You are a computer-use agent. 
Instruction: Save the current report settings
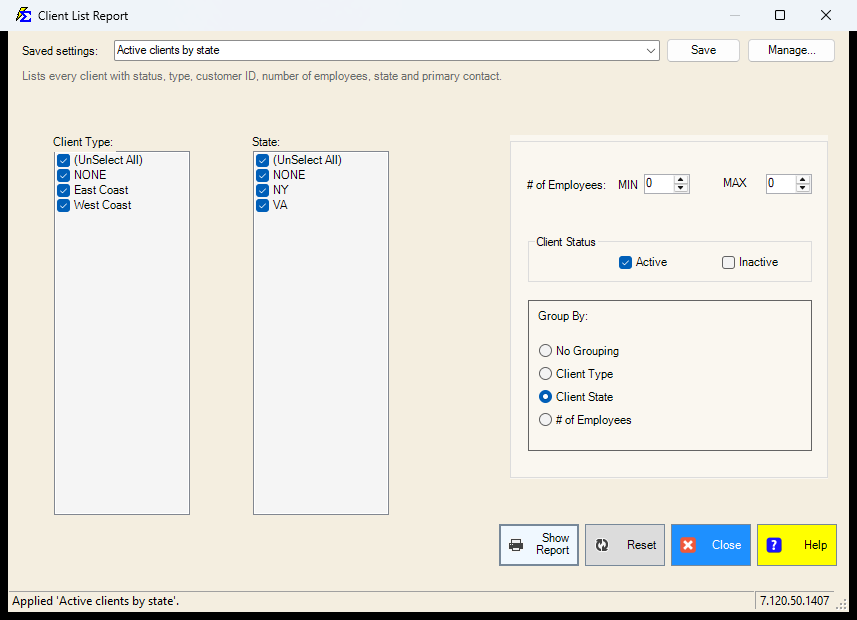coord(703,50)
